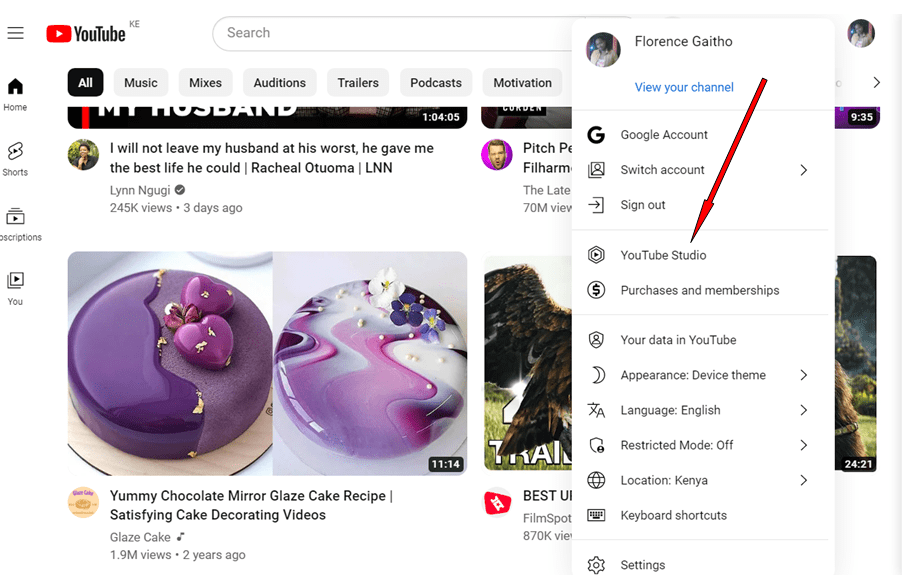902x575 pixels.
Task: Expand Appearance: Device theme chevron
Action: pyautogui.click(x=804, y=375)
